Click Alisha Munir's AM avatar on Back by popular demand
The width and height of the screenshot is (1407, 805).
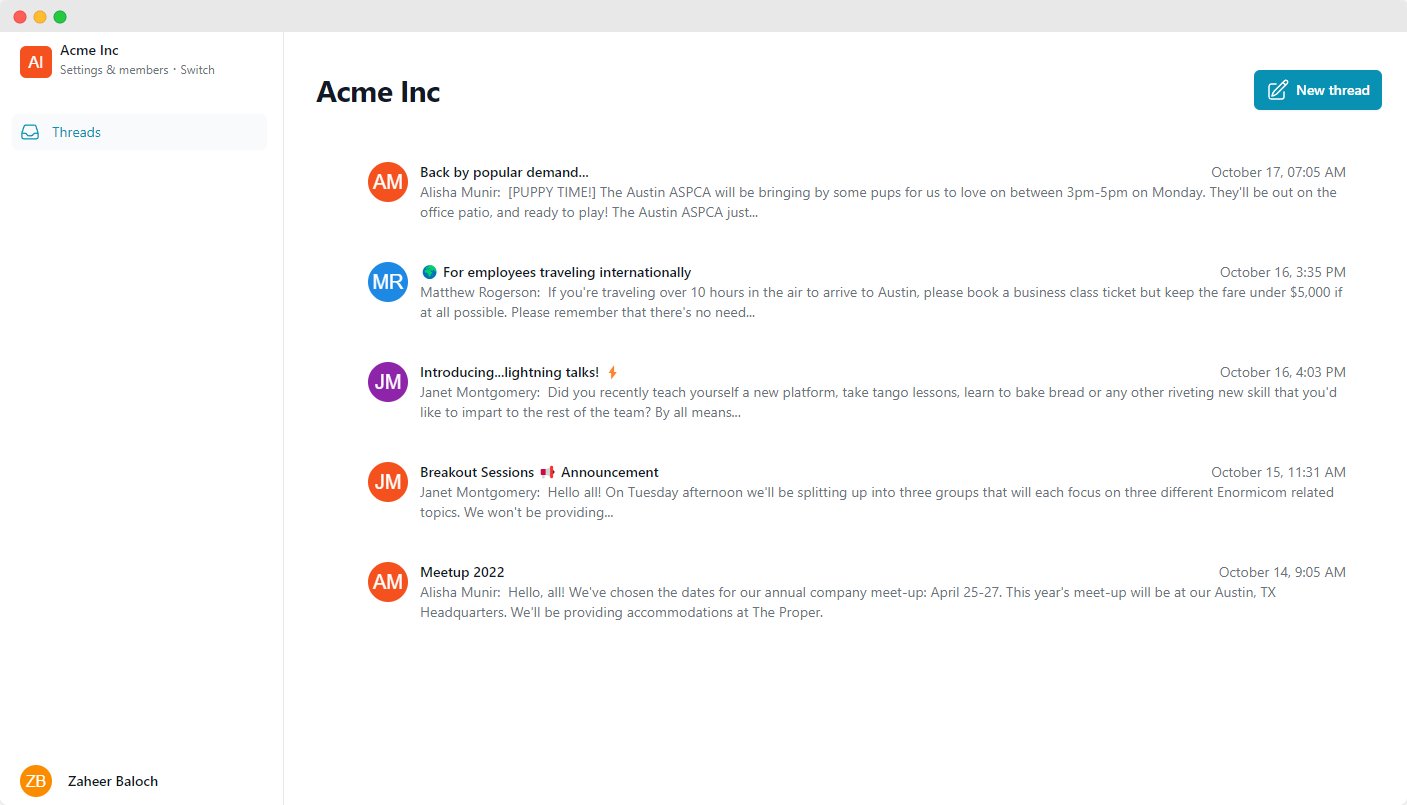coord(387,181)
